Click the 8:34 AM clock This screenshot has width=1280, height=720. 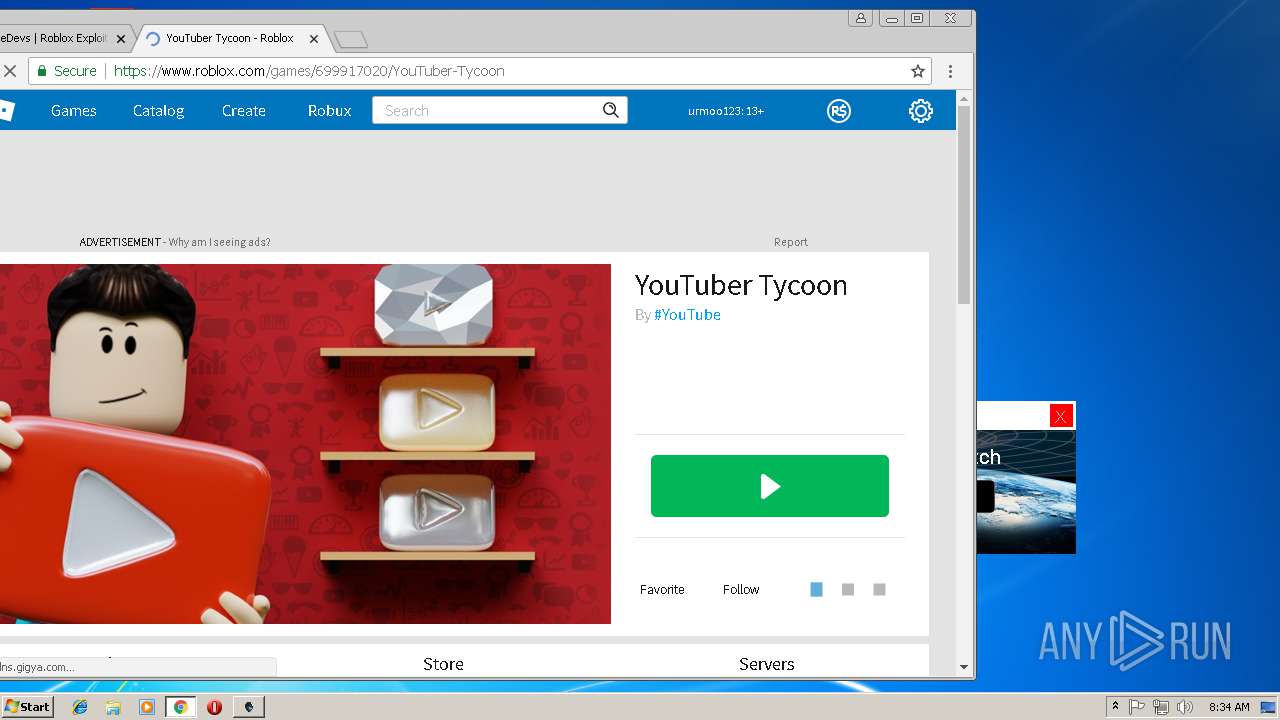point(1229,707)
